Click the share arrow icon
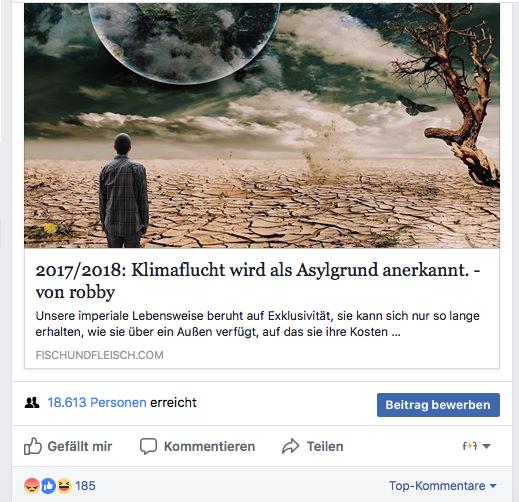The image size is (519, 502). (x=291, y=446)
